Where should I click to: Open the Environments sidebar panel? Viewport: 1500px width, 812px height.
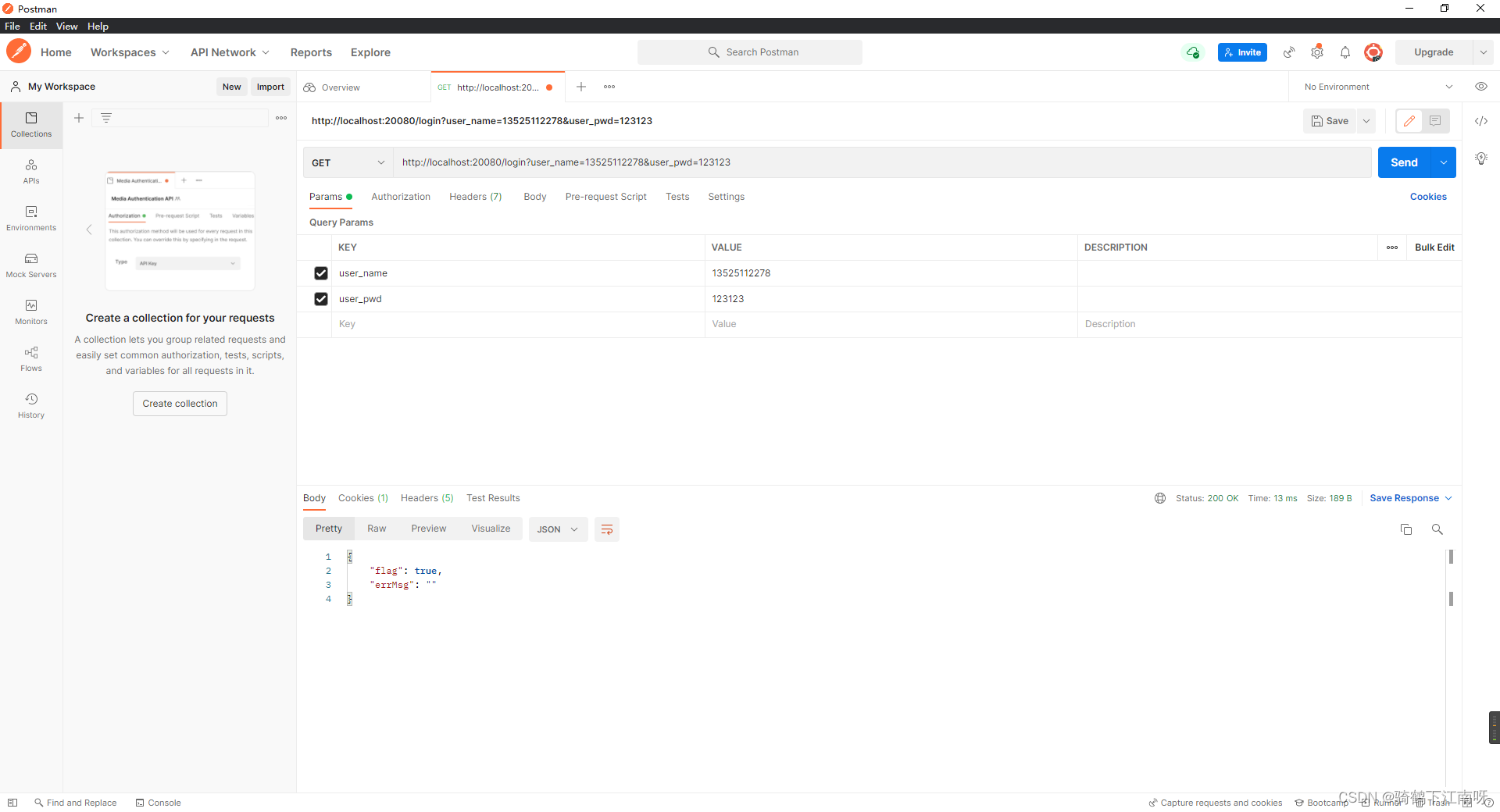(x=31, y=219)
